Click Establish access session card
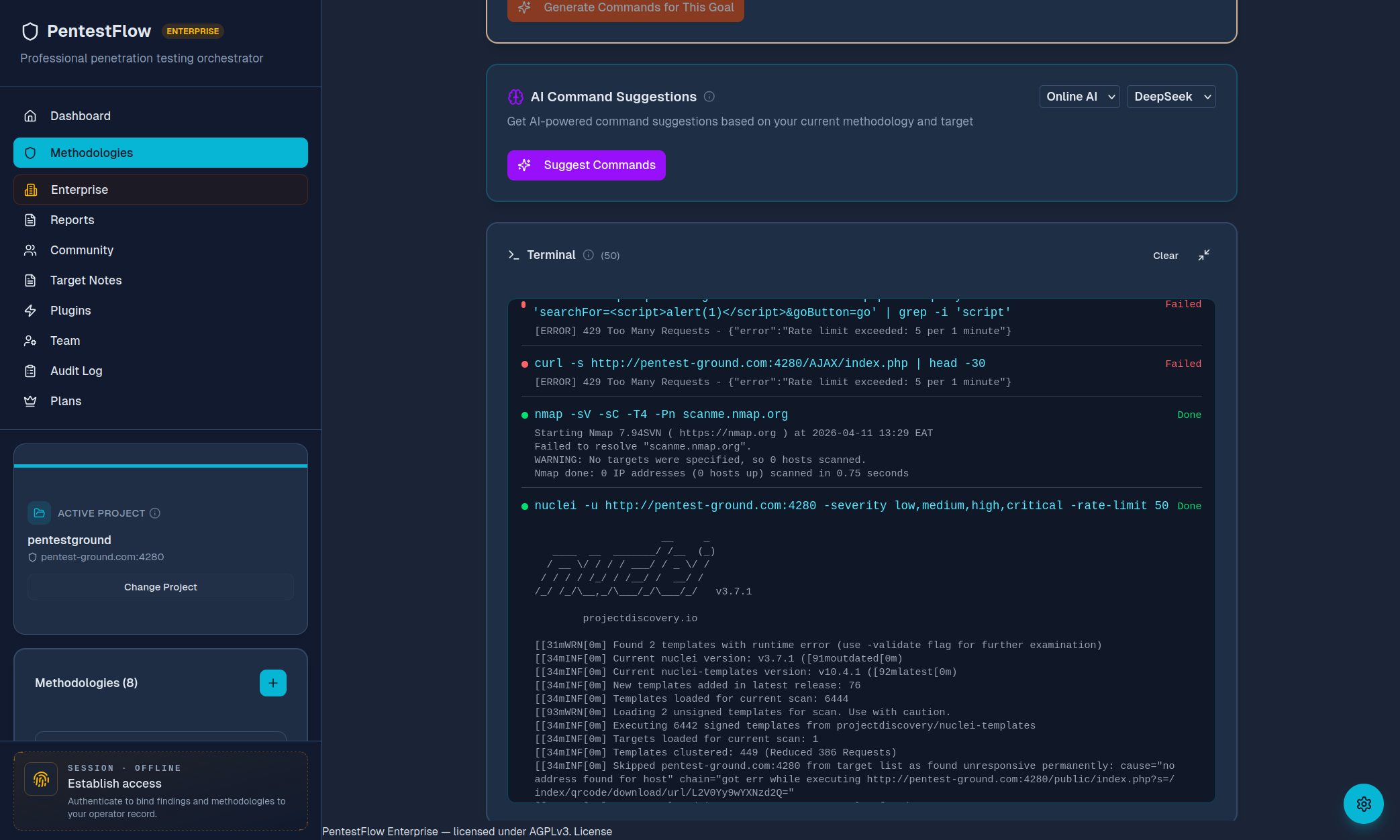This screenshot has height=840, width=1400. pos(160,791)
